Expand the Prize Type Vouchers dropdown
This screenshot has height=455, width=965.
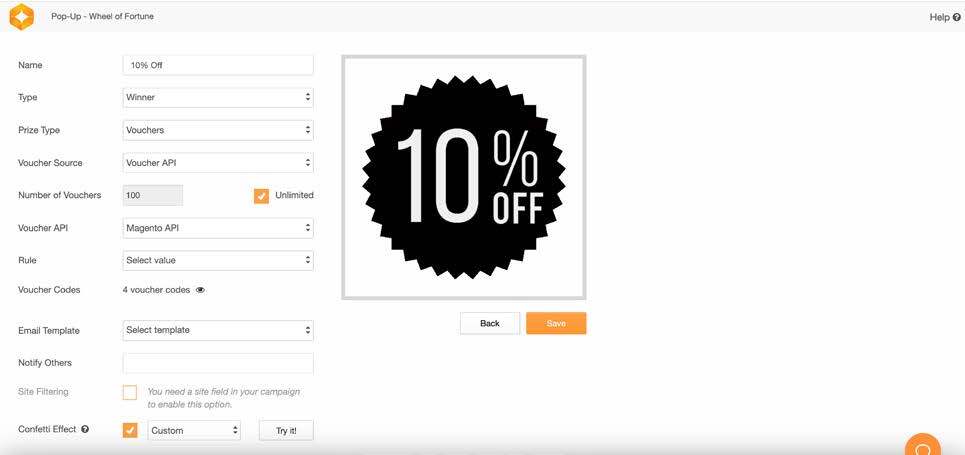tap(218, 130)
